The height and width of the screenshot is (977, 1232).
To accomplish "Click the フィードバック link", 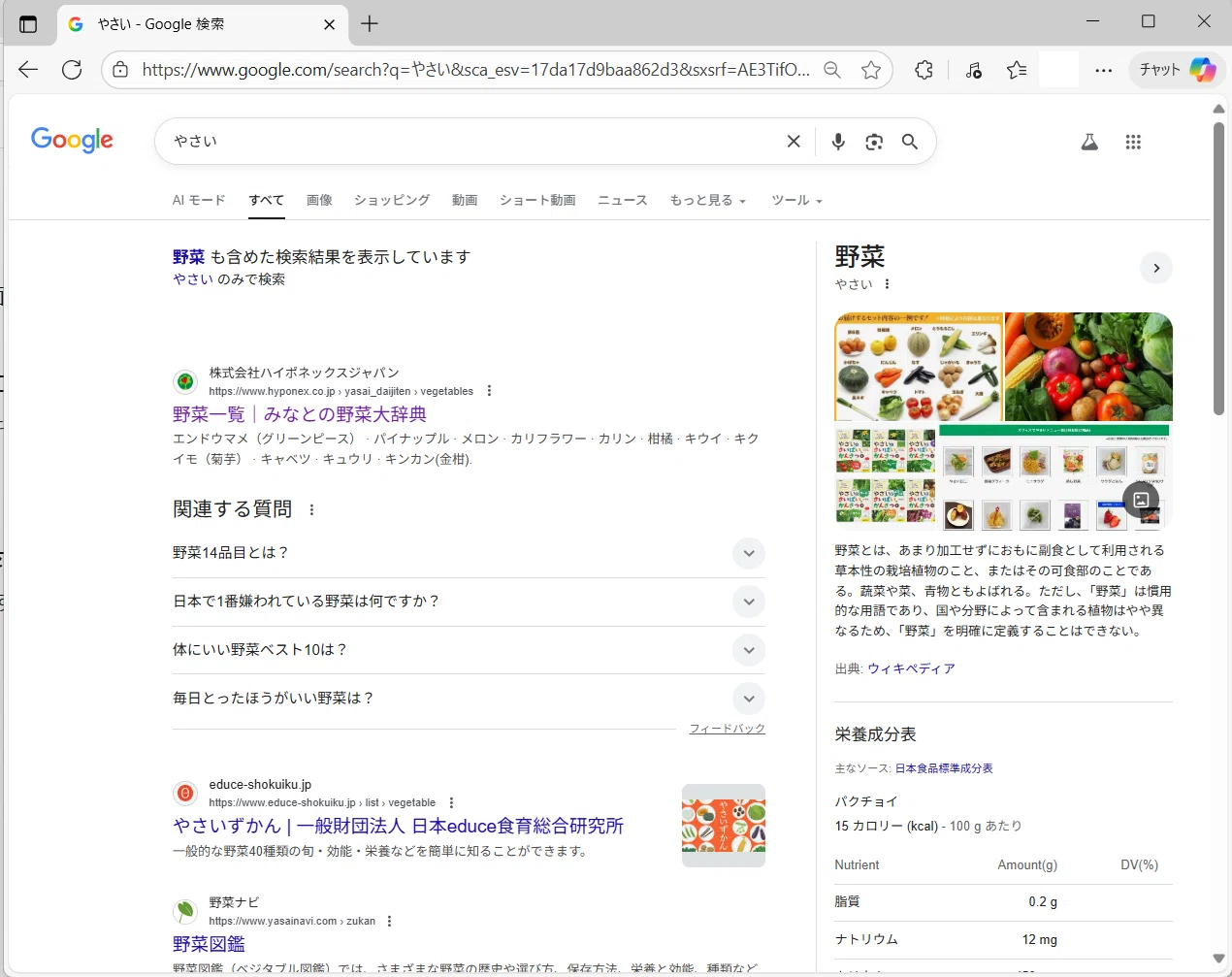I will [x=728, y=729].
